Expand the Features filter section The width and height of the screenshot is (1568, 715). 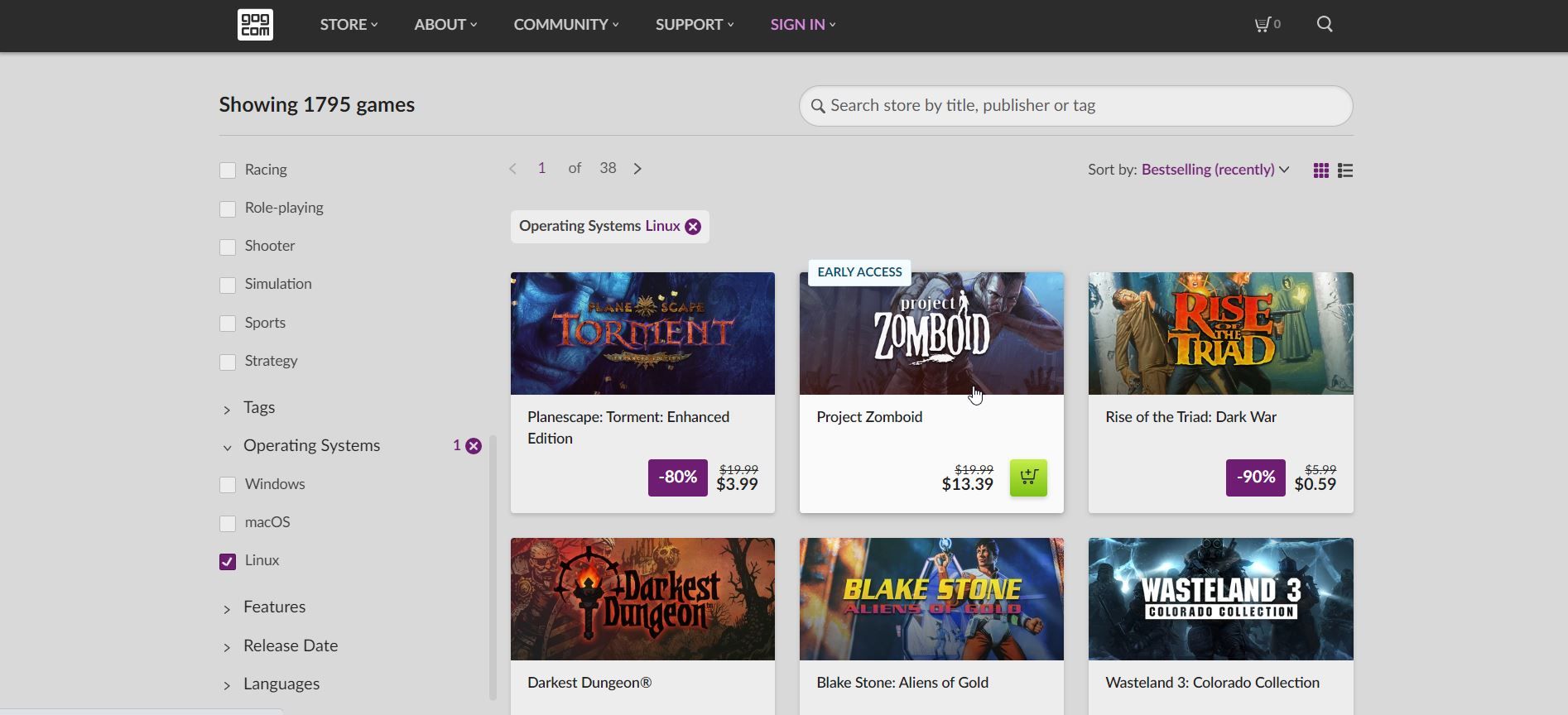tap(274, 607)
